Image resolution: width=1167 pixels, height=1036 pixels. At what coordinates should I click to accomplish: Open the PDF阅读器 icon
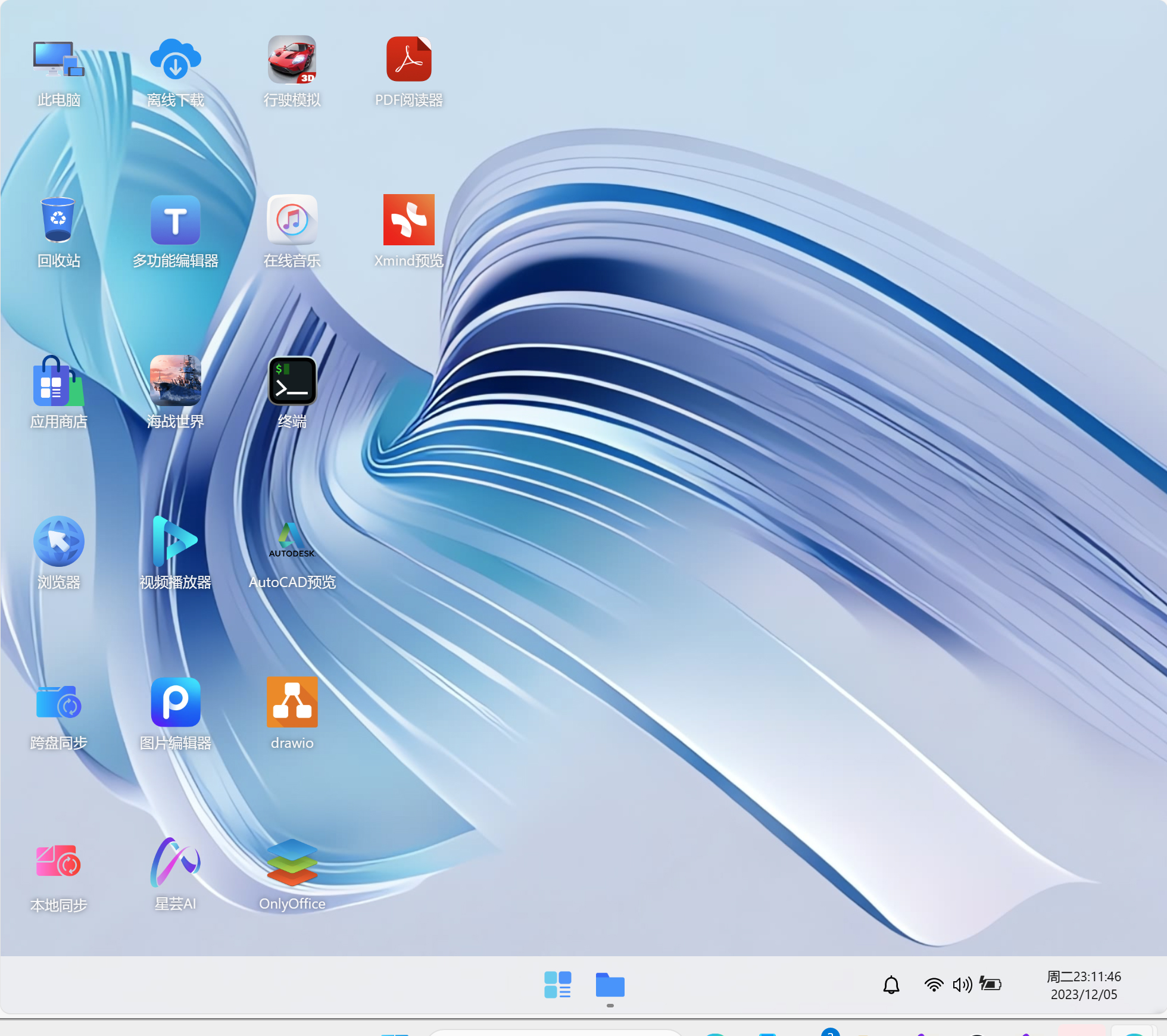(408, 60)
